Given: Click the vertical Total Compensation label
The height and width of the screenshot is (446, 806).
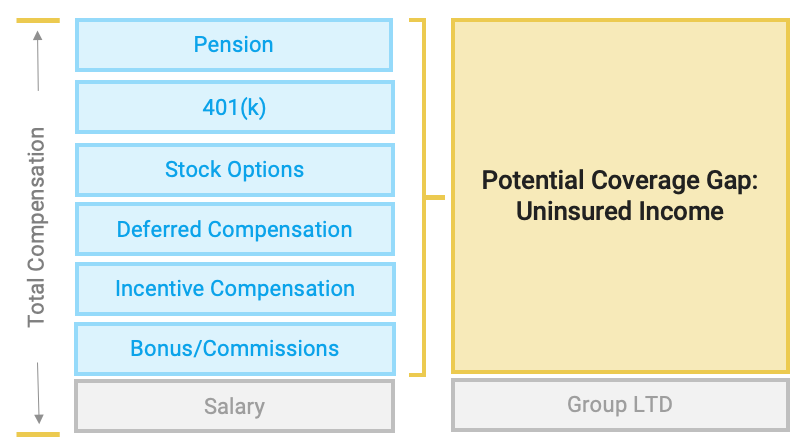Looking at the screenshot, I should coord(37,227).
